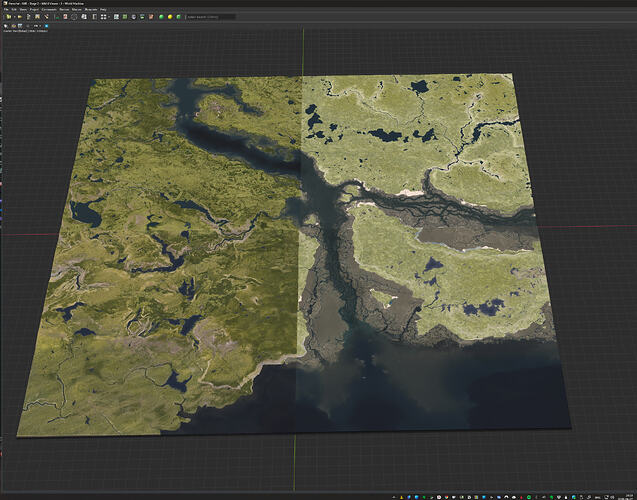The image size is (637, 500).
Task: Click the search field in the toolbar
Action: [210, 17]
